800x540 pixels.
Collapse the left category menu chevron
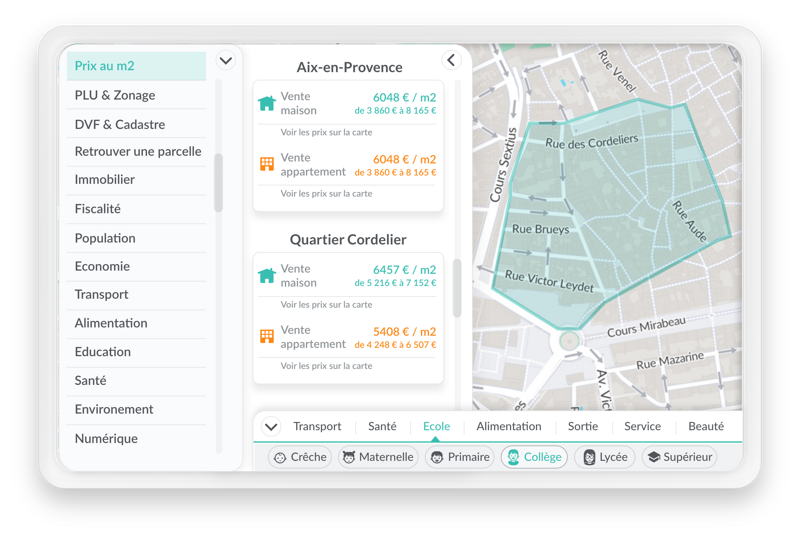coord(226,61)
